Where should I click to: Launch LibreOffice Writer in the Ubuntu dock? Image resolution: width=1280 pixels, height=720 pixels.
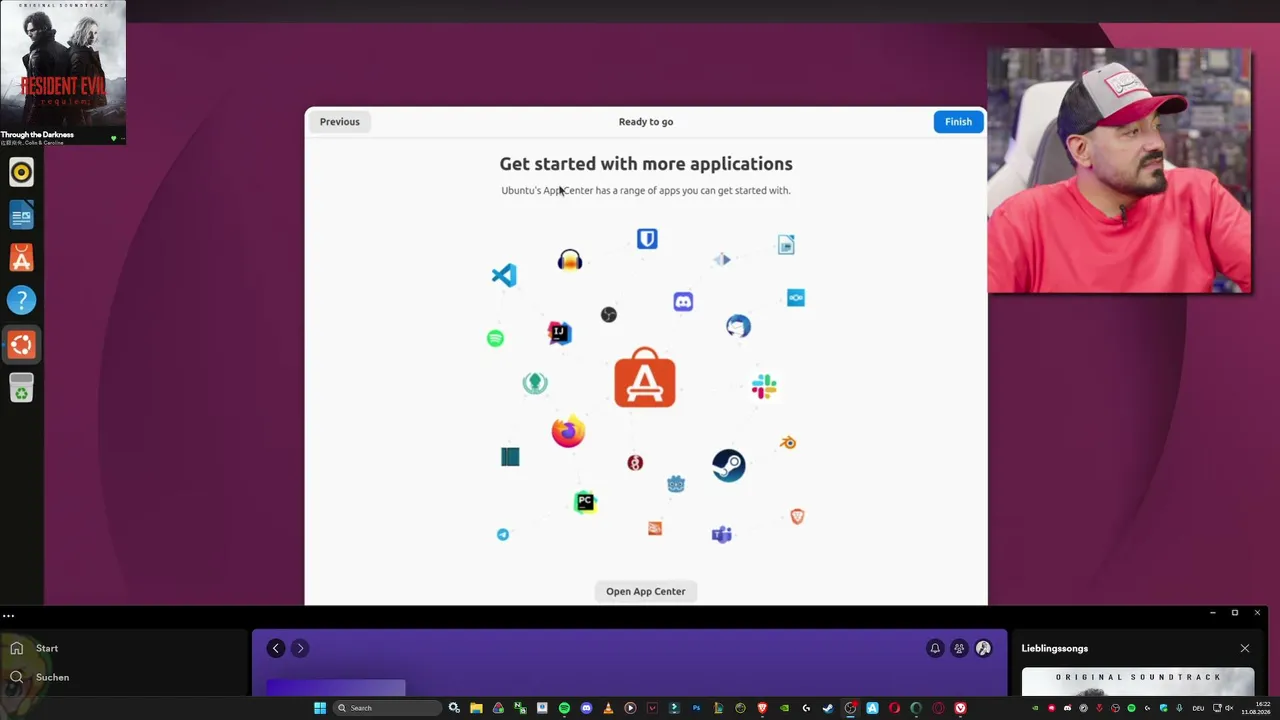coord(21,215)
